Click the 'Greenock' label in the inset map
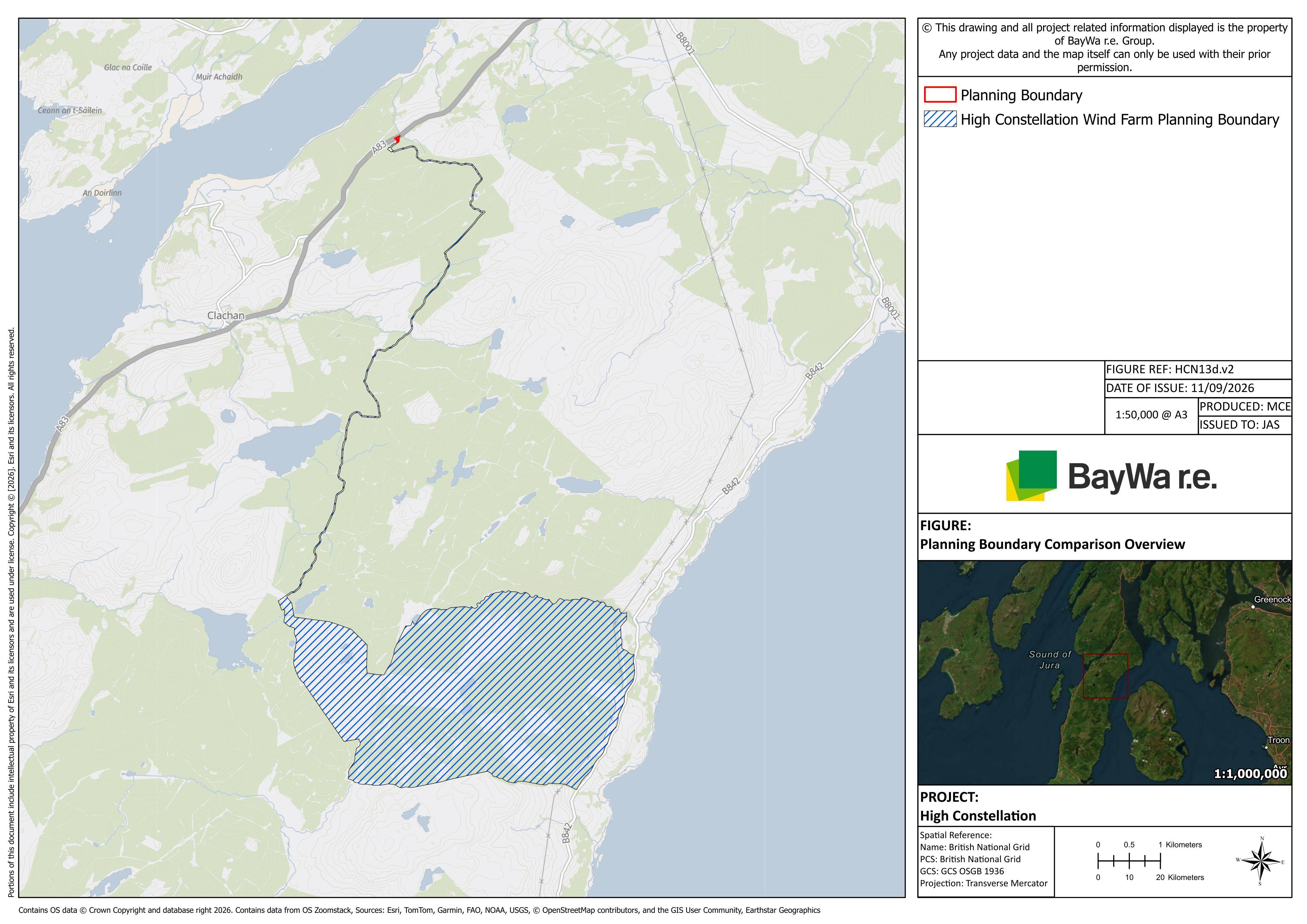This screenshot has height=924, width=1307. 1273,600
